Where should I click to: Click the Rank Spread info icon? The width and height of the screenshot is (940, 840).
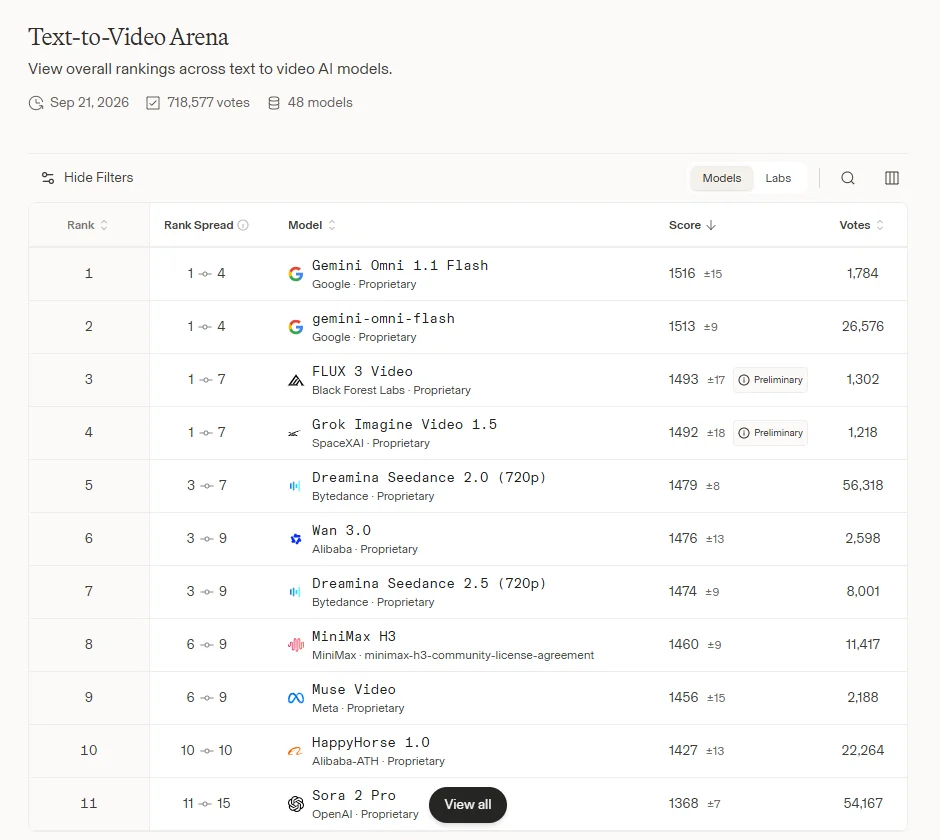(243, 225)
